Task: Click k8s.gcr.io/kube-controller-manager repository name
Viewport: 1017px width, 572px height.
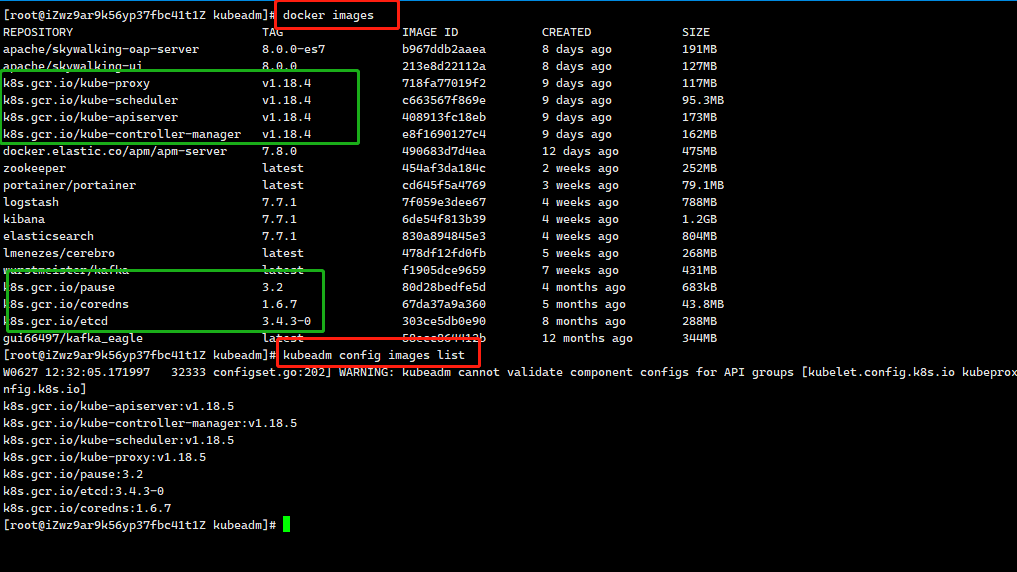Action: pyautogui.click(x=122, y=134)
